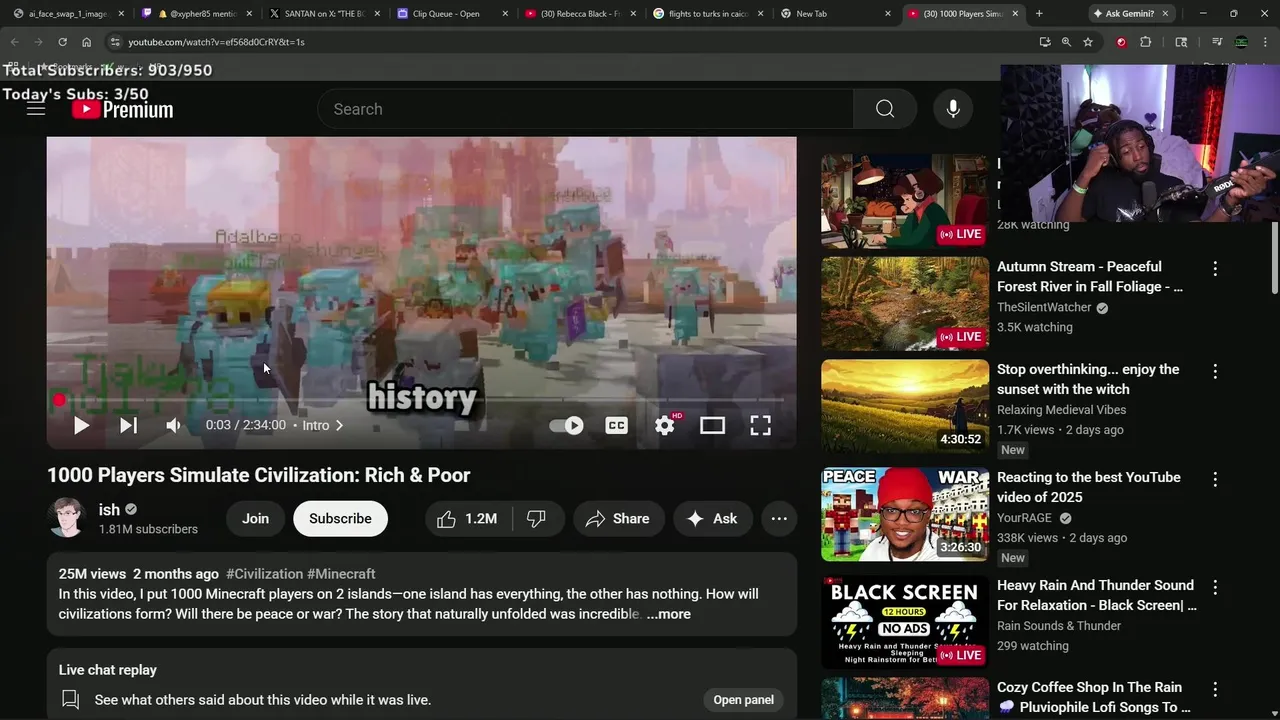Open options for Autumn Stream video
The image size is (1280, 720).
click(1215, 269)
